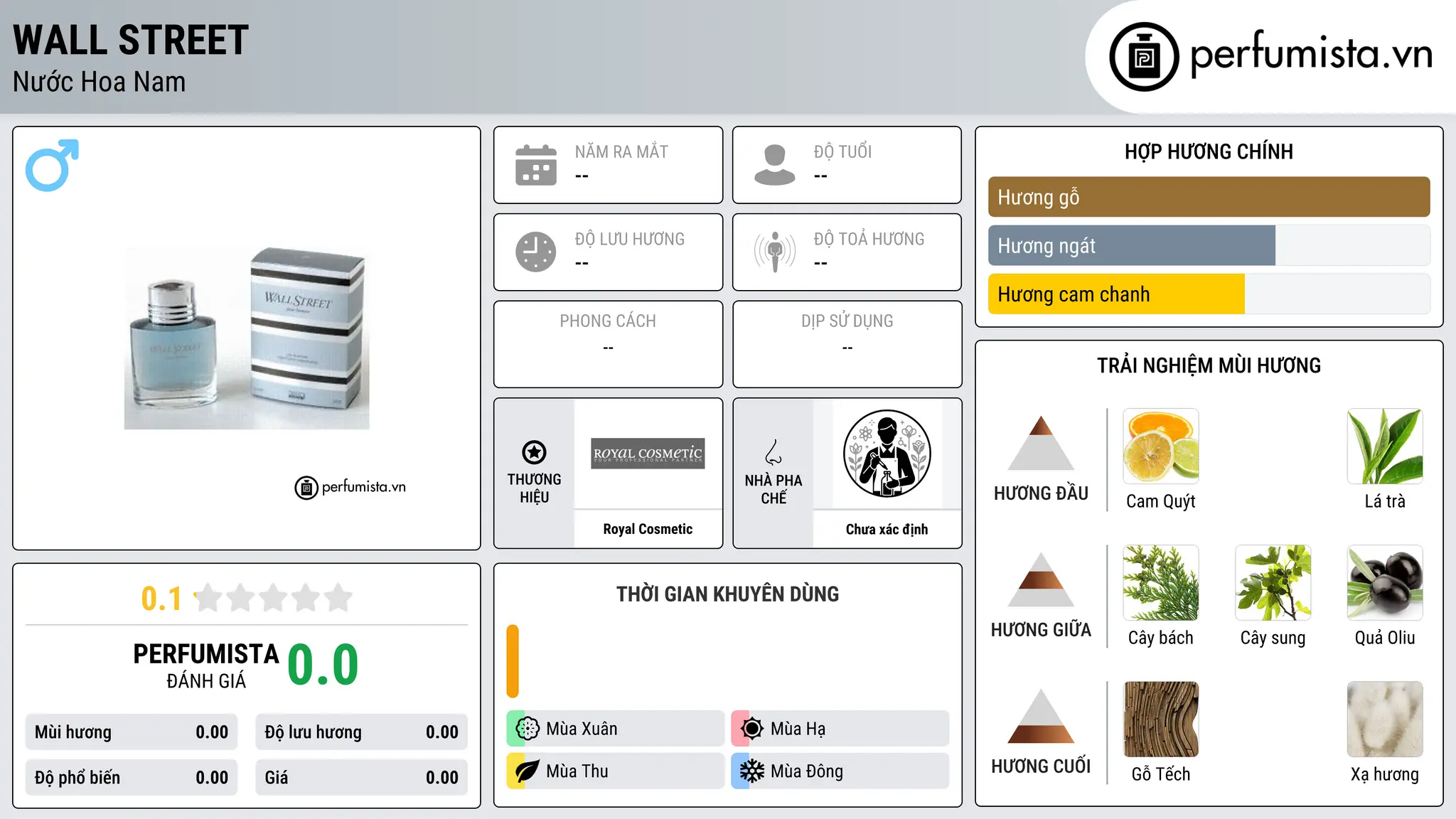Viewport: 1456px width, 819px height.
Task: Select the Lá trà note image
Action: coord(1385,446)
